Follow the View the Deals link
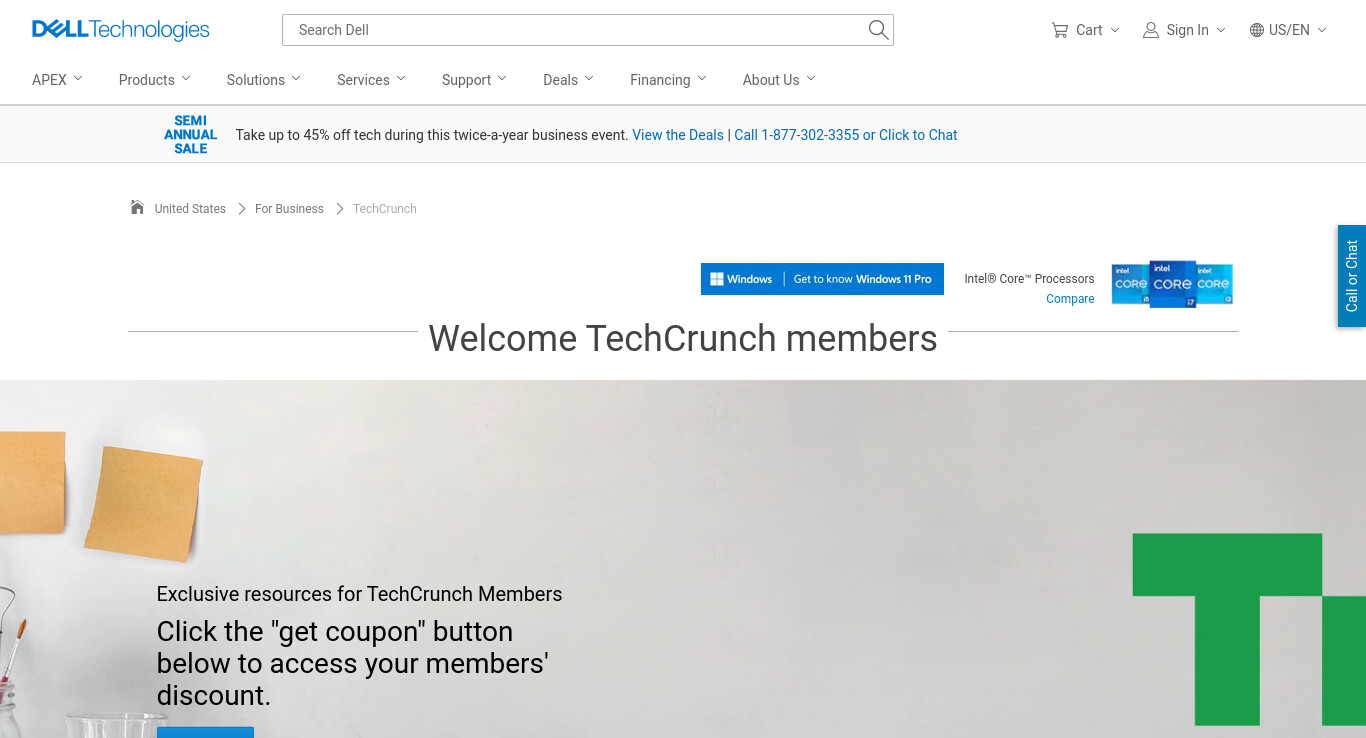The width and height of the screenshot is (1366, 738). [678, 135]
